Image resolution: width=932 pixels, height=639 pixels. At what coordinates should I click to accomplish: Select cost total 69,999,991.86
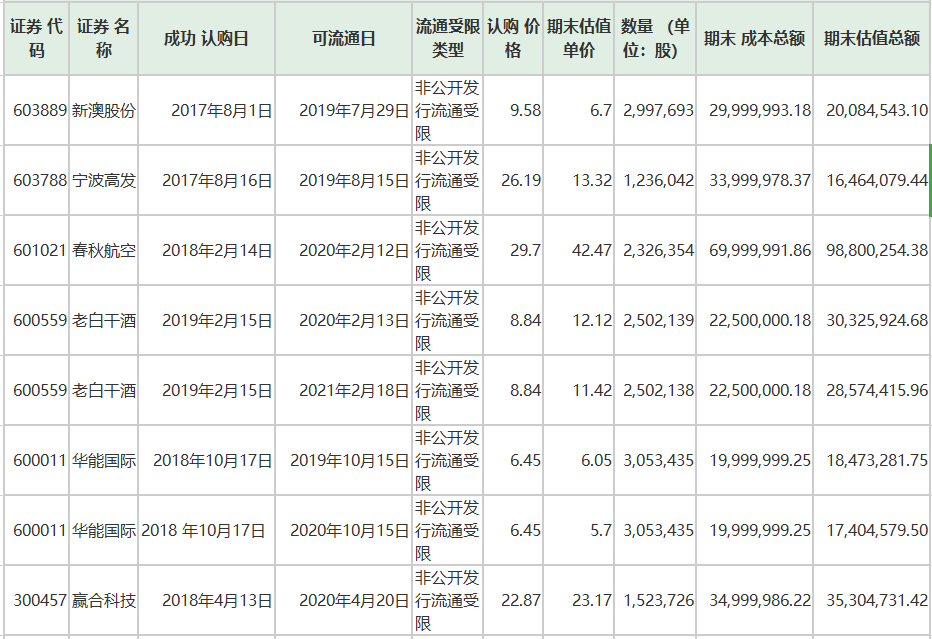[760, 250]
